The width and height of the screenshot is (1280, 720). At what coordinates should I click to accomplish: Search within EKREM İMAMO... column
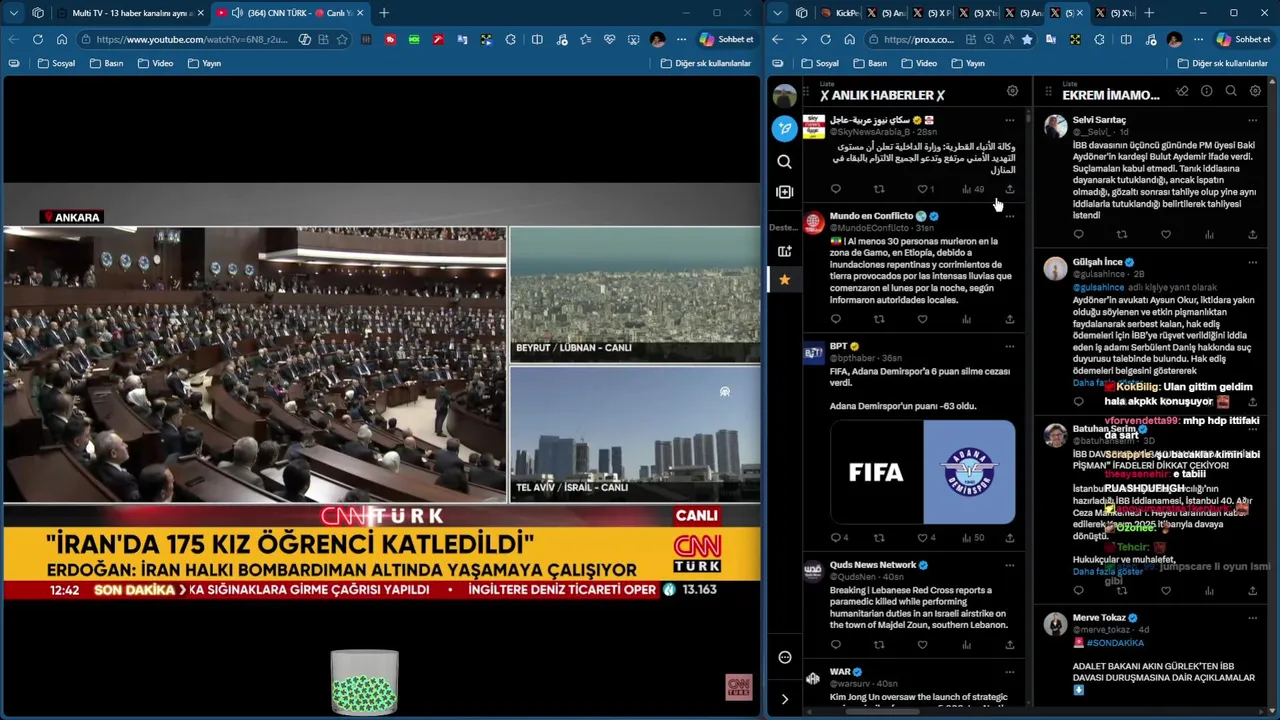[x=1231, y=91]
